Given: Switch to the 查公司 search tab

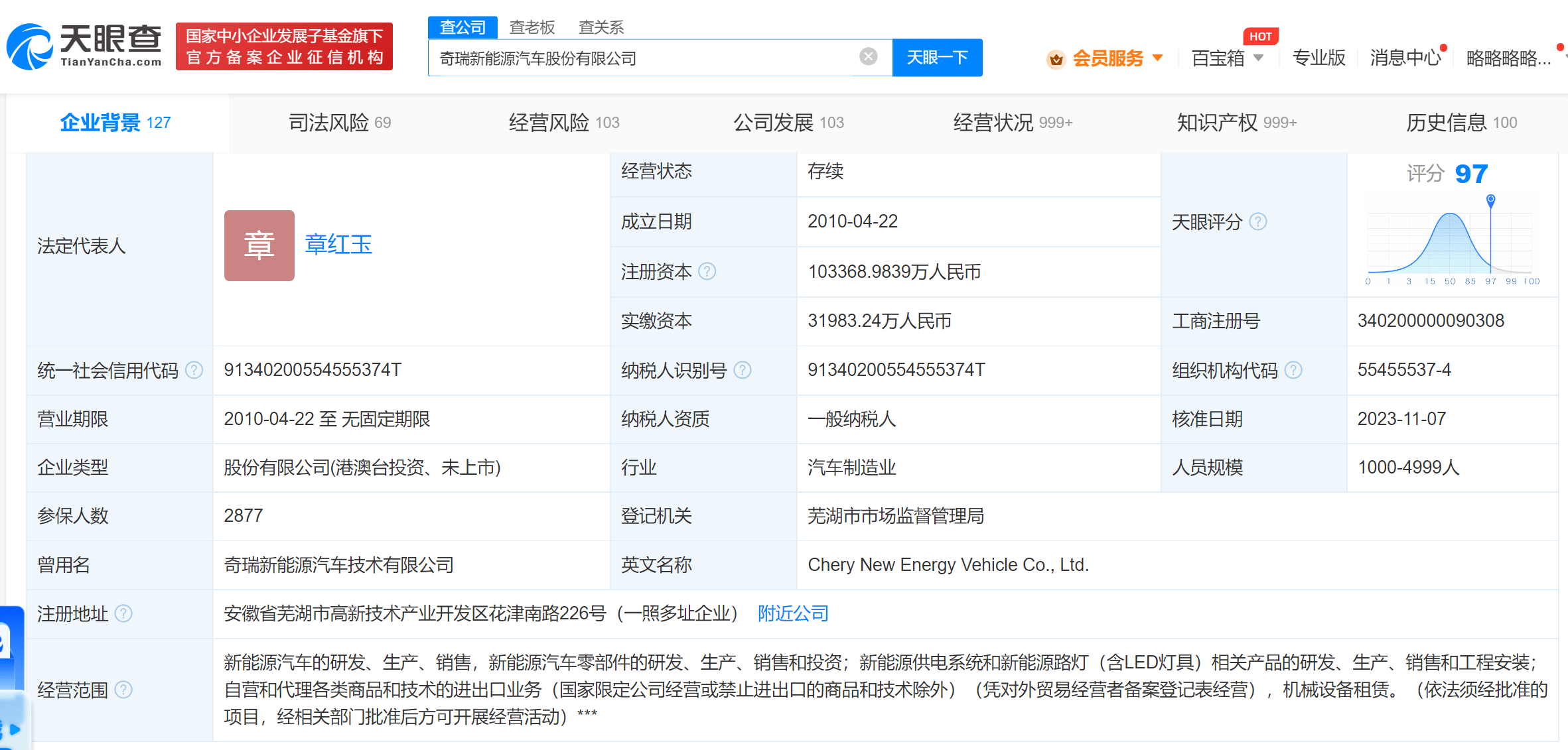Looking at the screenshot, I should point(463,27).
